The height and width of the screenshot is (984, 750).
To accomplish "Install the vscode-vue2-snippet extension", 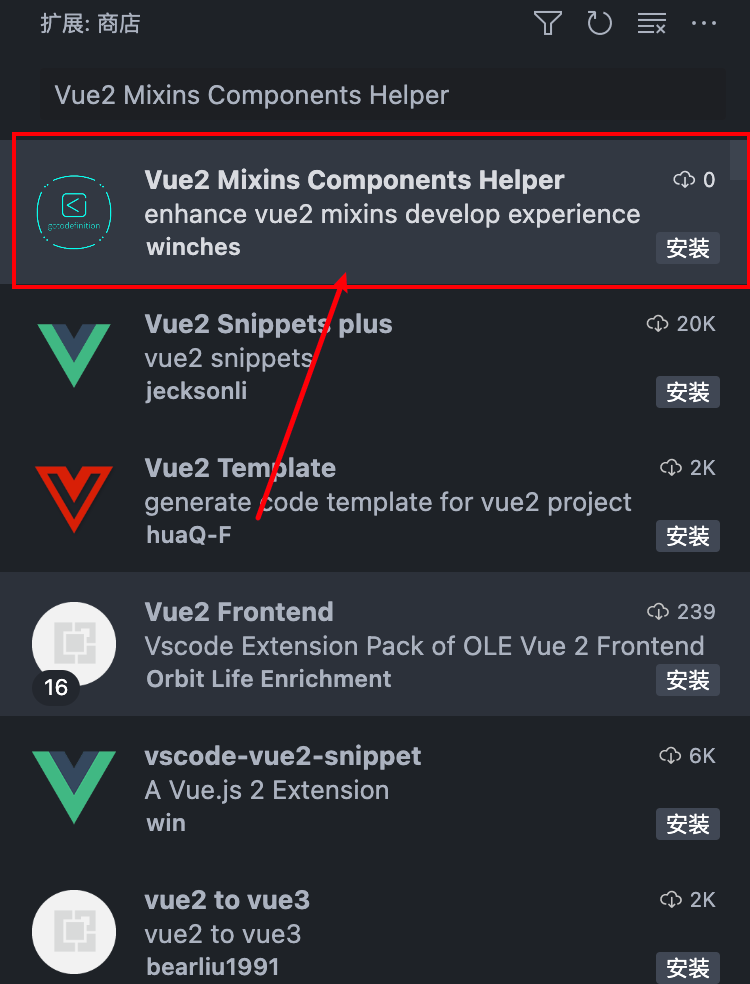I will [688, 823].
